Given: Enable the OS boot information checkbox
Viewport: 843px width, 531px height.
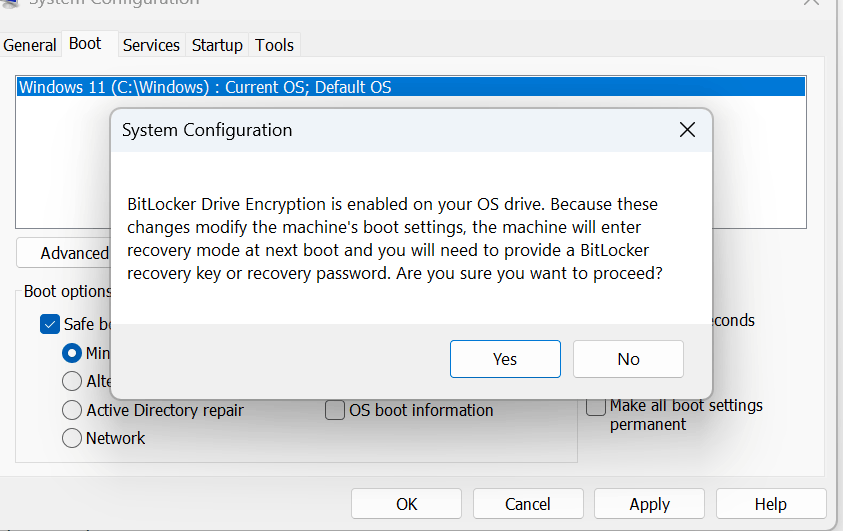Looking at the screenshot, I should pos(335,410).
